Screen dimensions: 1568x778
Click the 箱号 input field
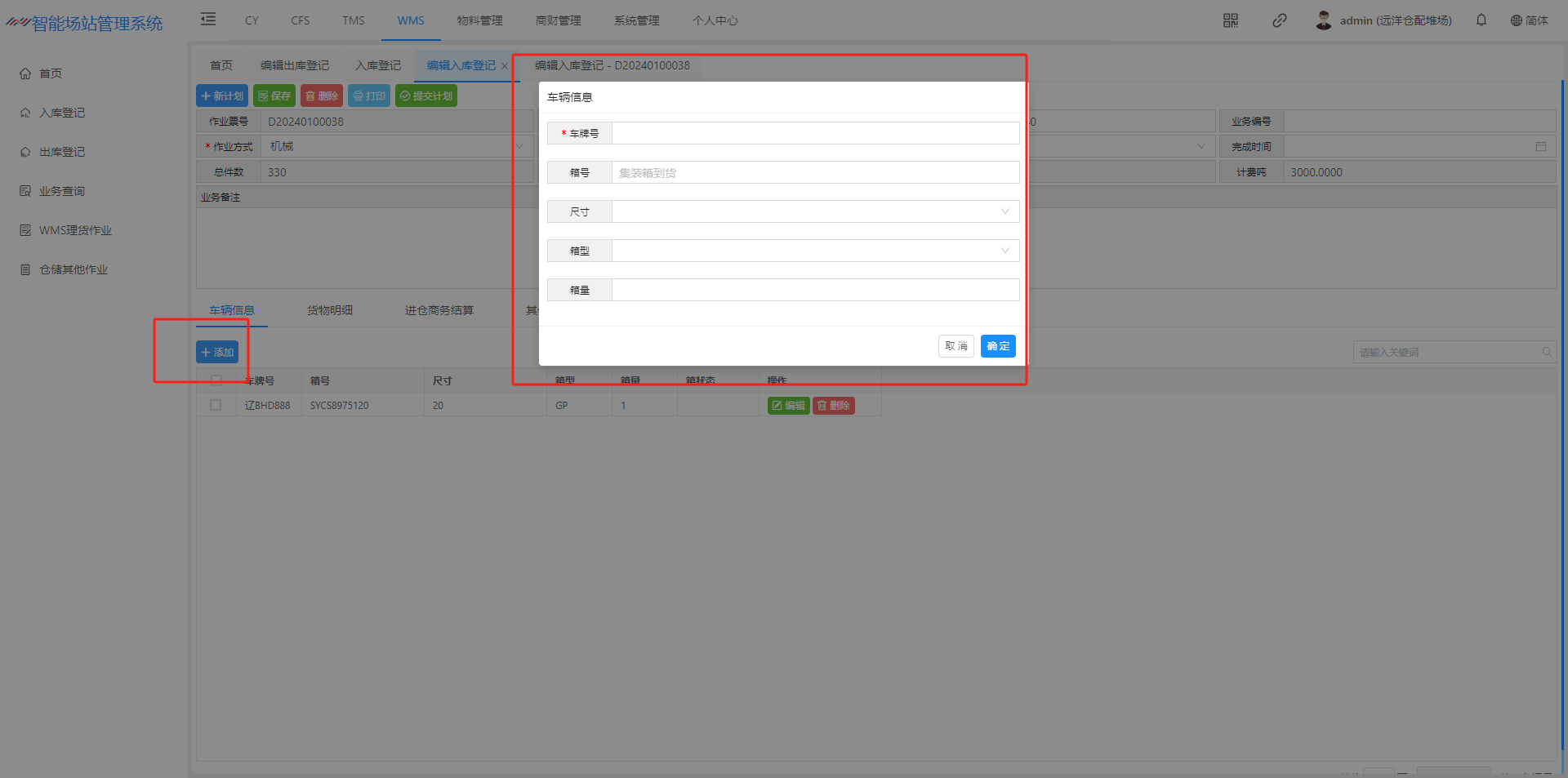(x=815, y=172)
